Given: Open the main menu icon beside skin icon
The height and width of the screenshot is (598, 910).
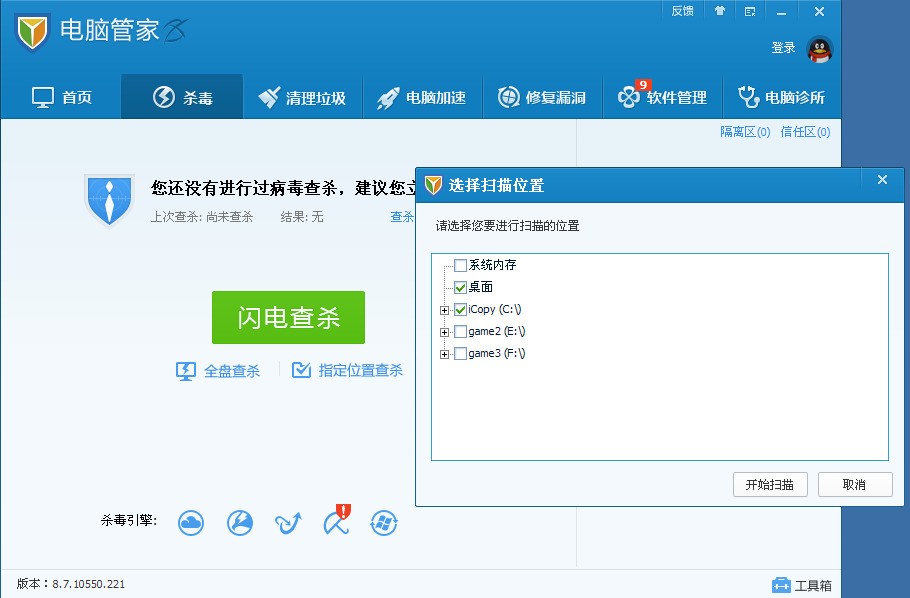Looking at the screenshot, I should pos(750,11).
